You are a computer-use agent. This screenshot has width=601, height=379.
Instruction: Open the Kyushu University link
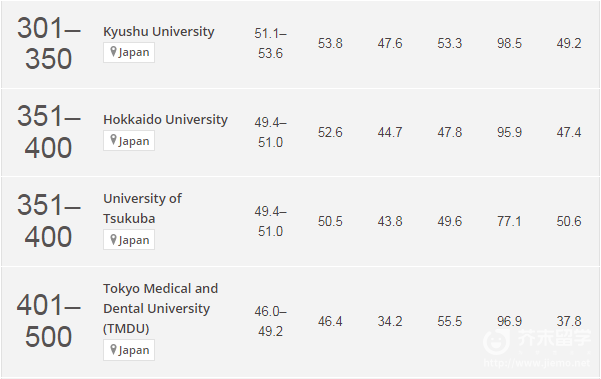click(159, 31)
